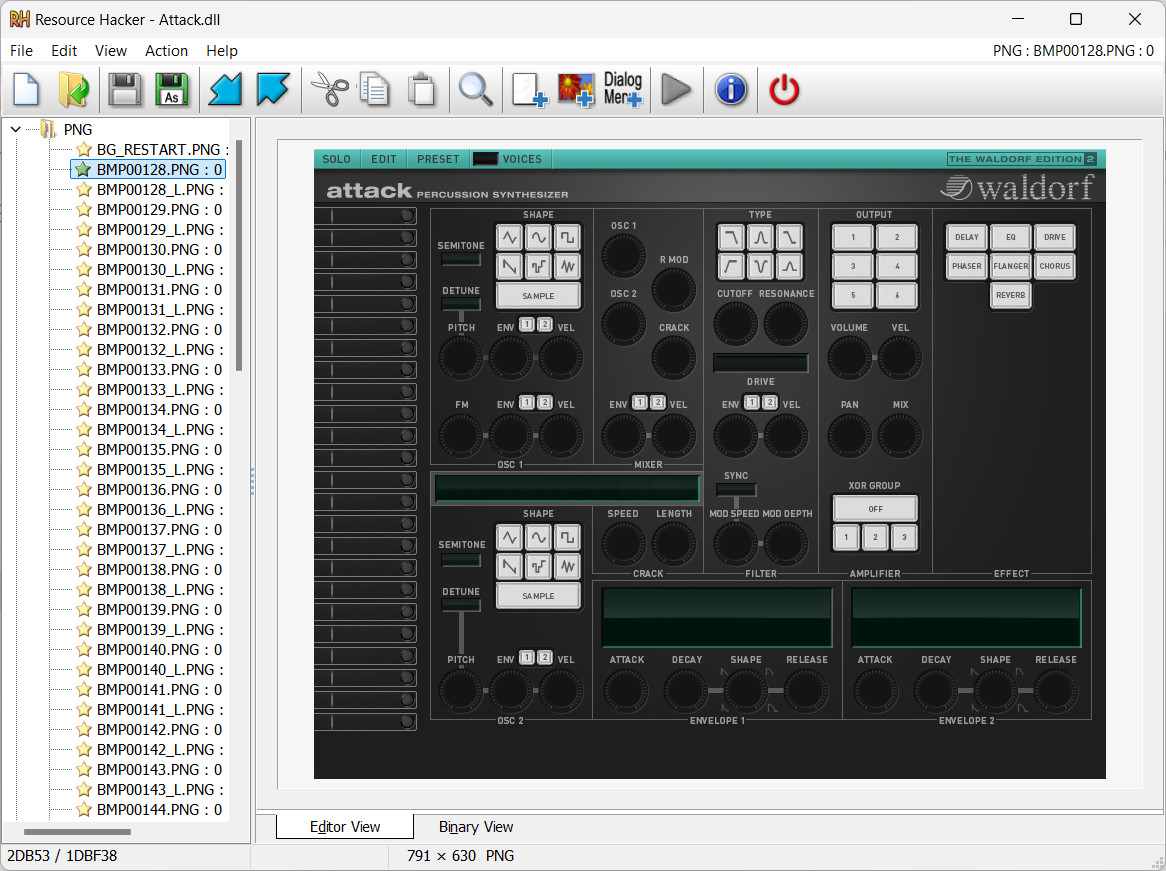Switch to the Editor View tab
Image resolution: width=1166 pixels, height=871 pixels.
(x=345, y=826)
